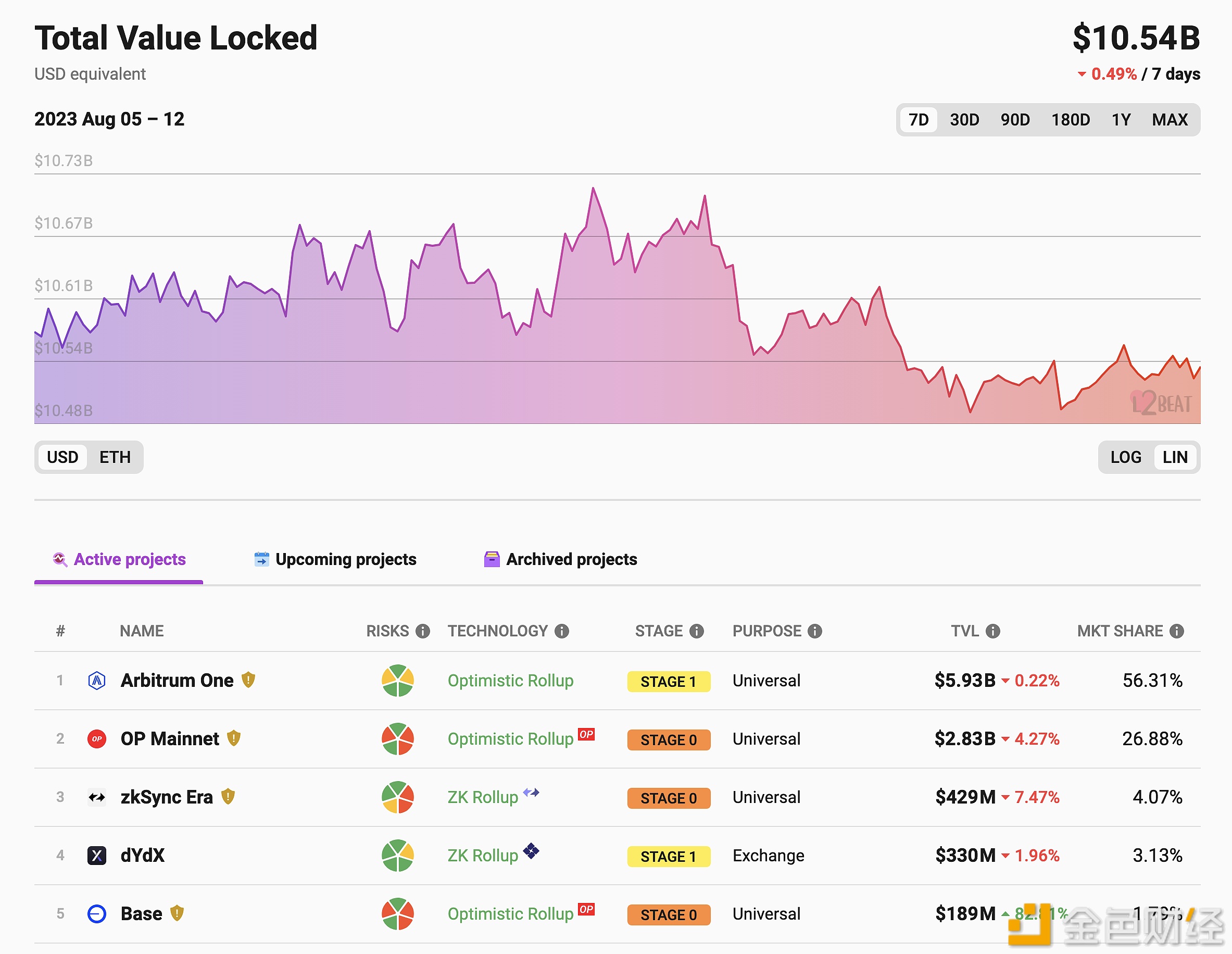Open the OP Mainnet project link
The height and width of the screenshot is (954, 1232).
[x=170, y=739]
